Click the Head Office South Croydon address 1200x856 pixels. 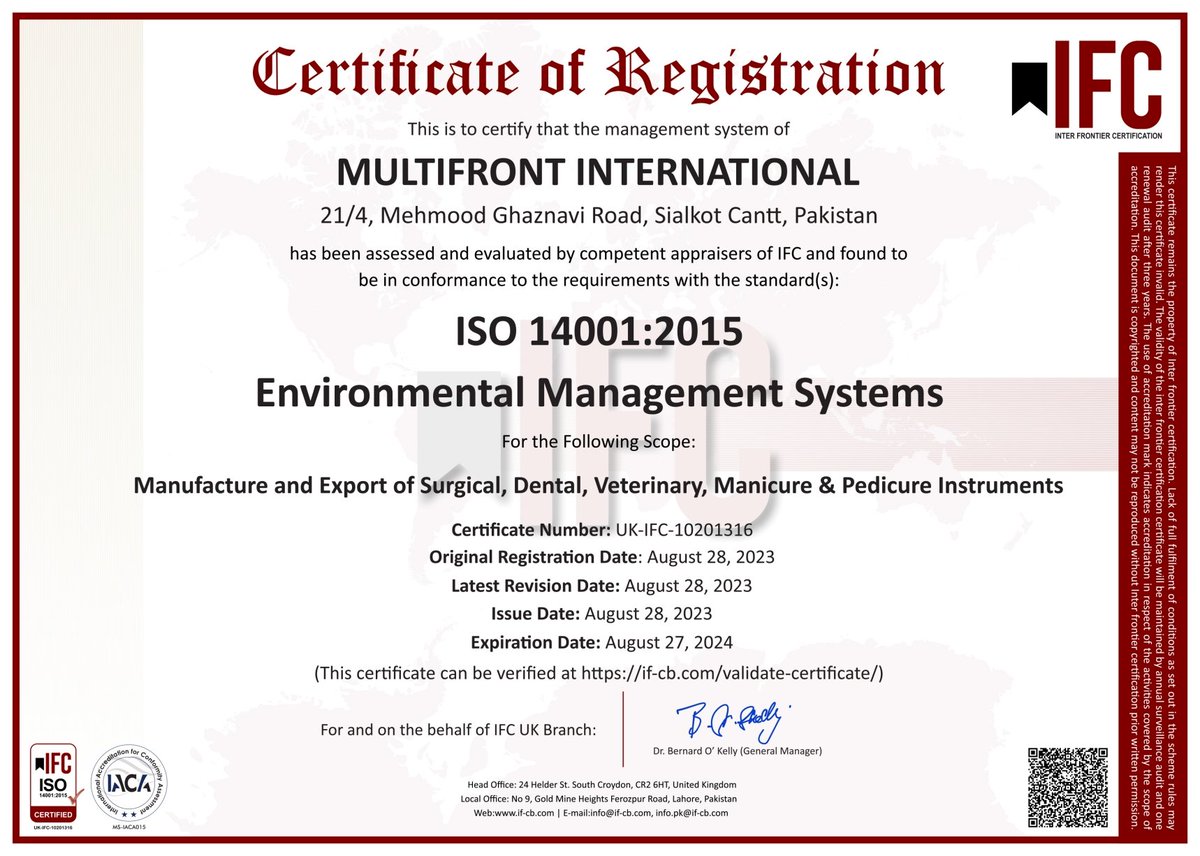(602, 785)
